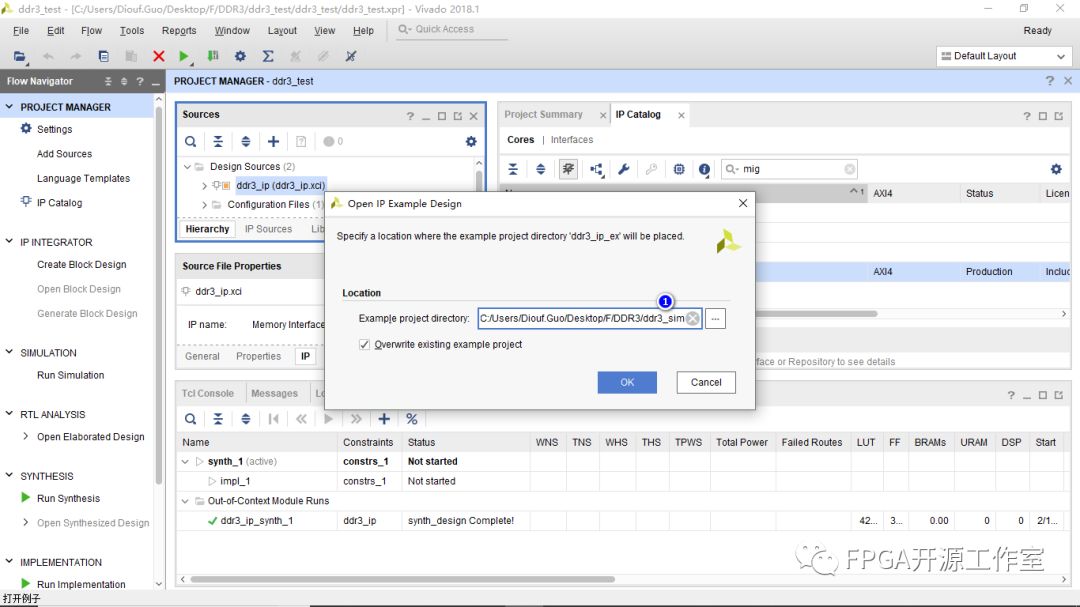Collapse the PROJECT MANAGER section

[x=9, y=107]
